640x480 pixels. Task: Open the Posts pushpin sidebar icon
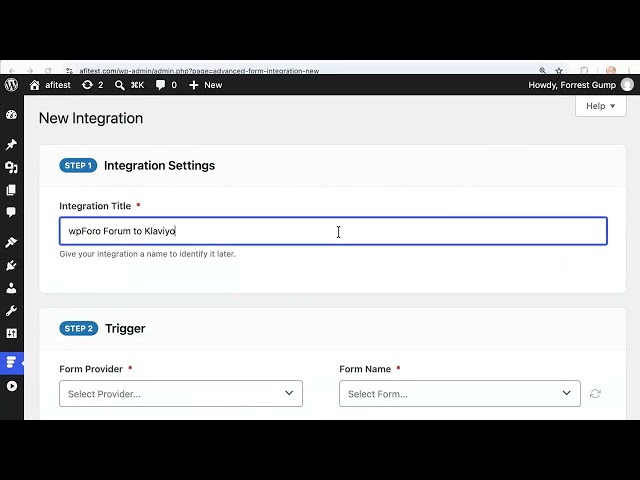pos(11,144)
